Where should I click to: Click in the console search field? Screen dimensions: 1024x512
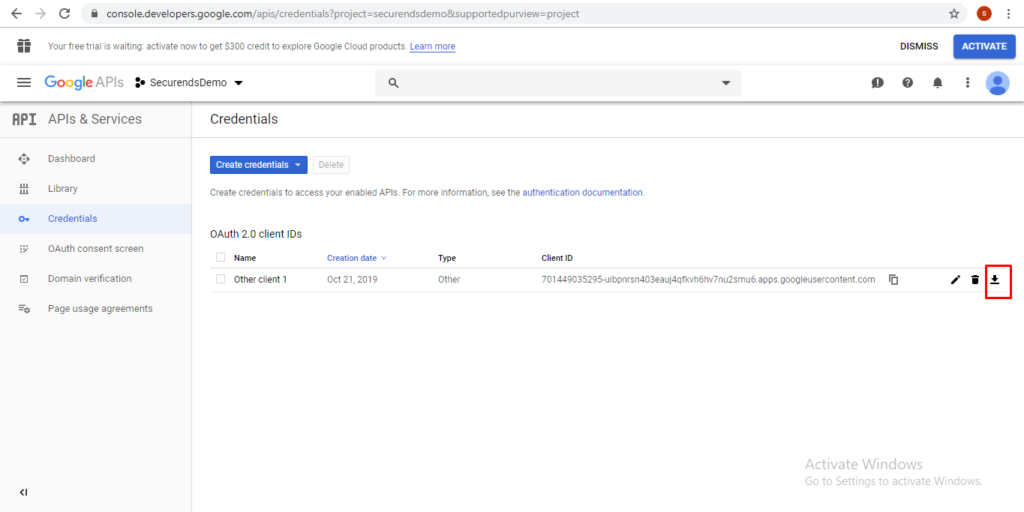click(558, 83)
